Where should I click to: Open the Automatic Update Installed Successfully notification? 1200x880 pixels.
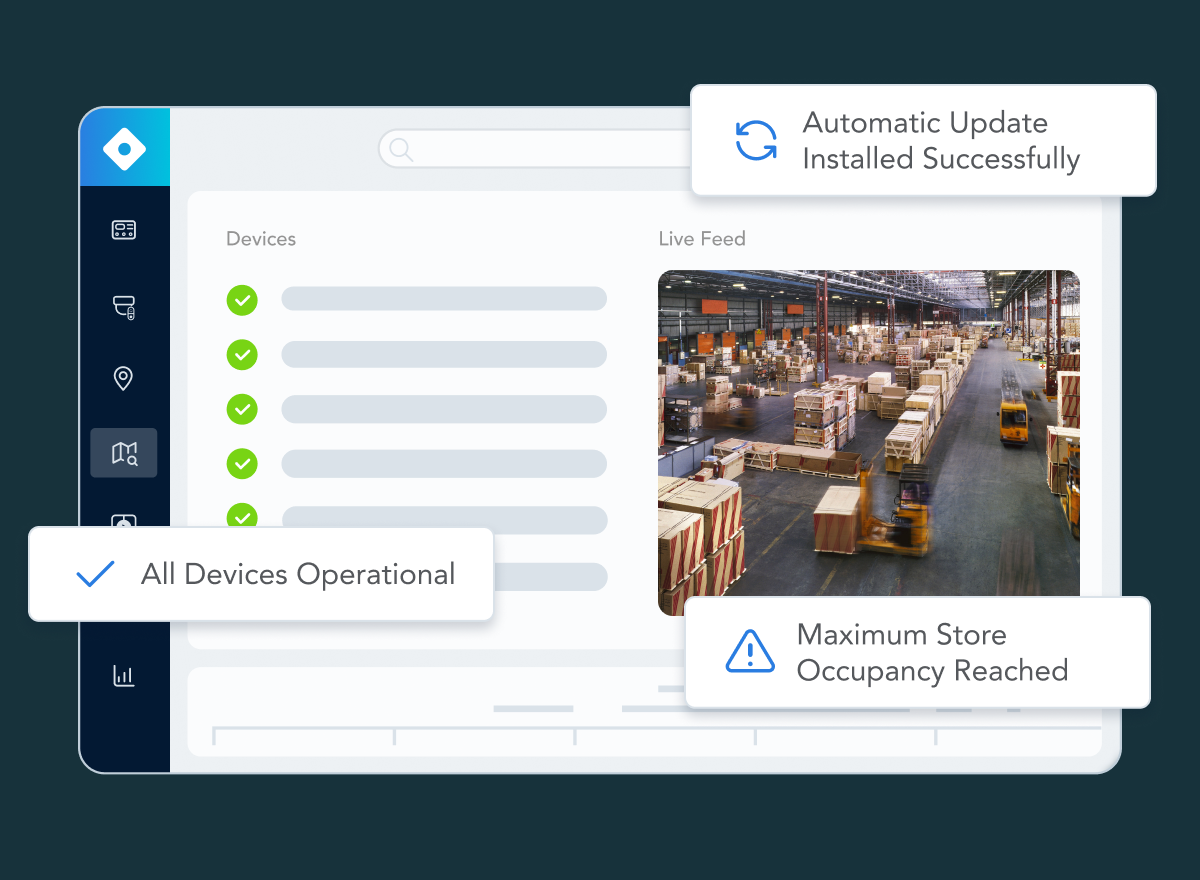pos(940,141)
